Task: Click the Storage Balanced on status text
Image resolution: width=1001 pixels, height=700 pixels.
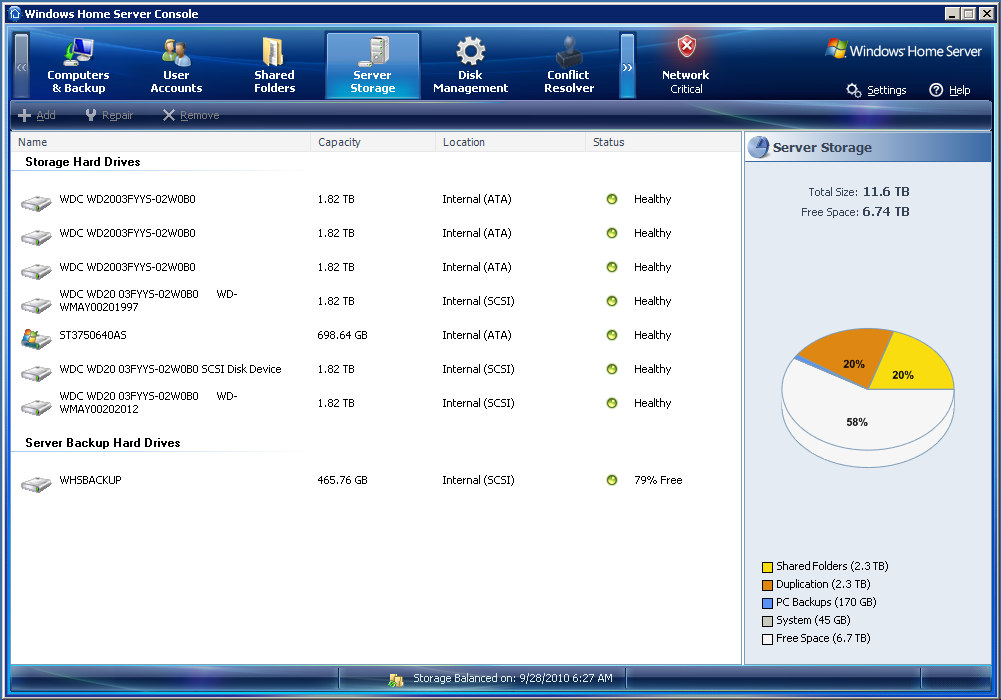Action: [x=513, y=678]
